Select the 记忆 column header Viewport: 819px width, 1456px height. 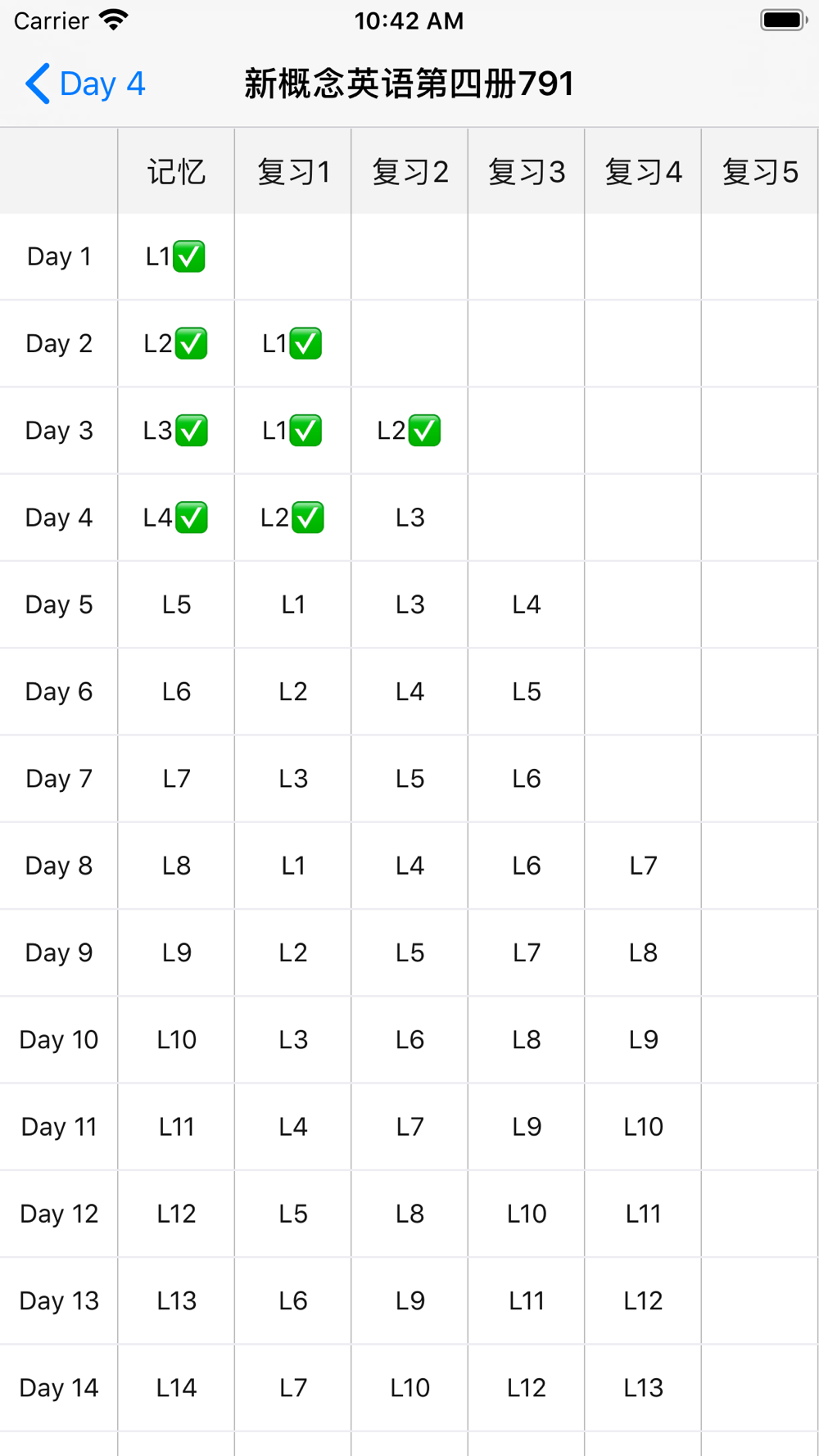tap(176, 171)
